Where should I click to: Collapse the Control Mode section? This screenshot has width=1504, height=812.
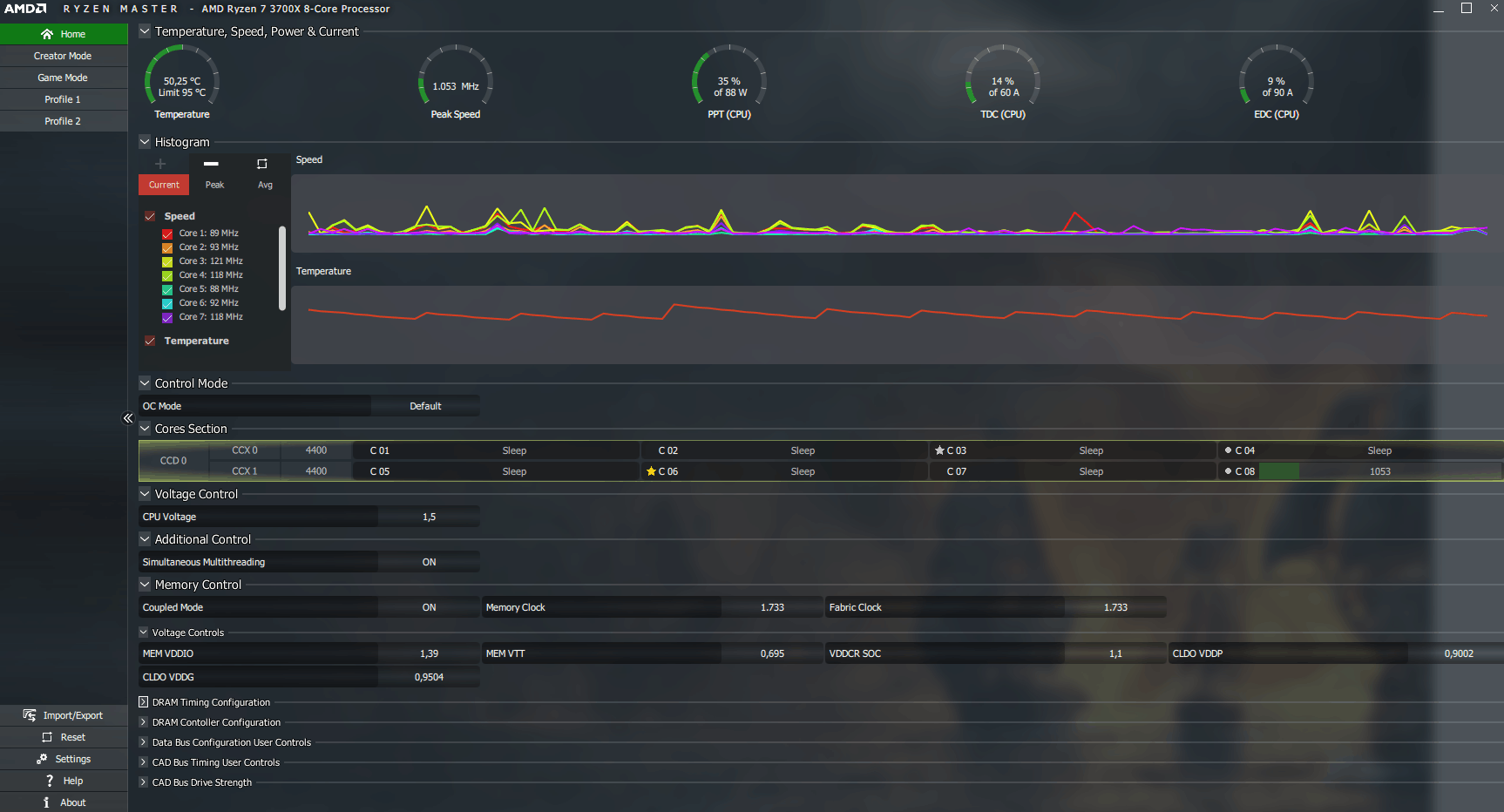145,383
